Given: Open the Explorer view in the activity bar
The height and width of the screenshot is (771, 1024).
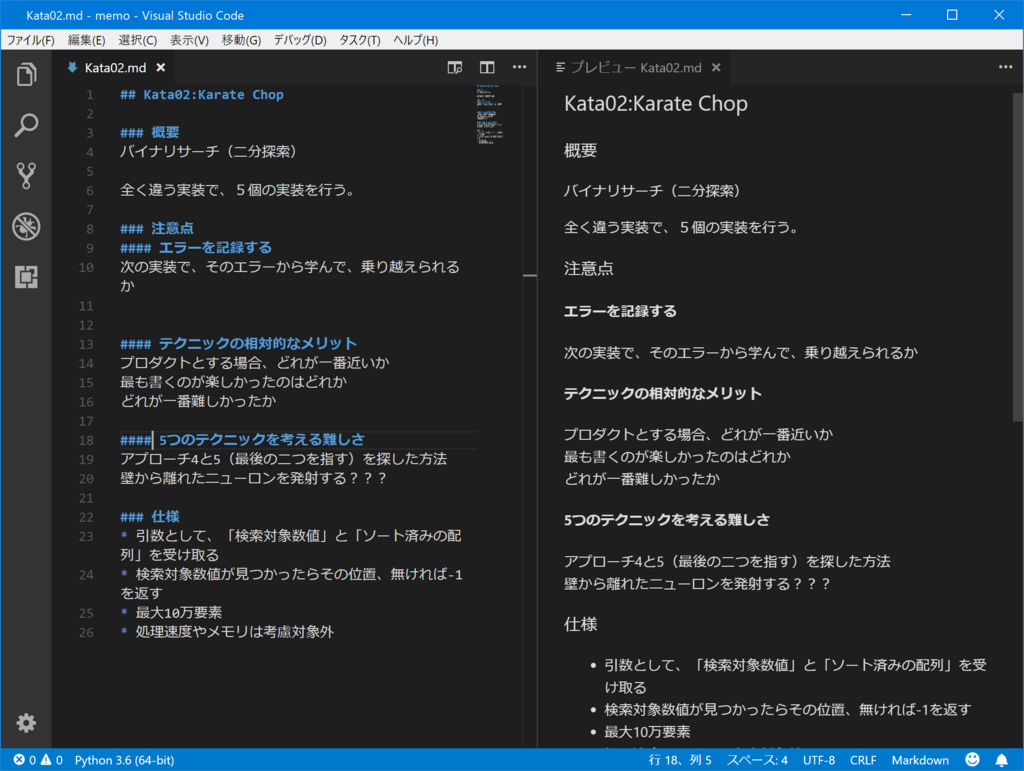Looking at the screenshot, I should point(26,73).
